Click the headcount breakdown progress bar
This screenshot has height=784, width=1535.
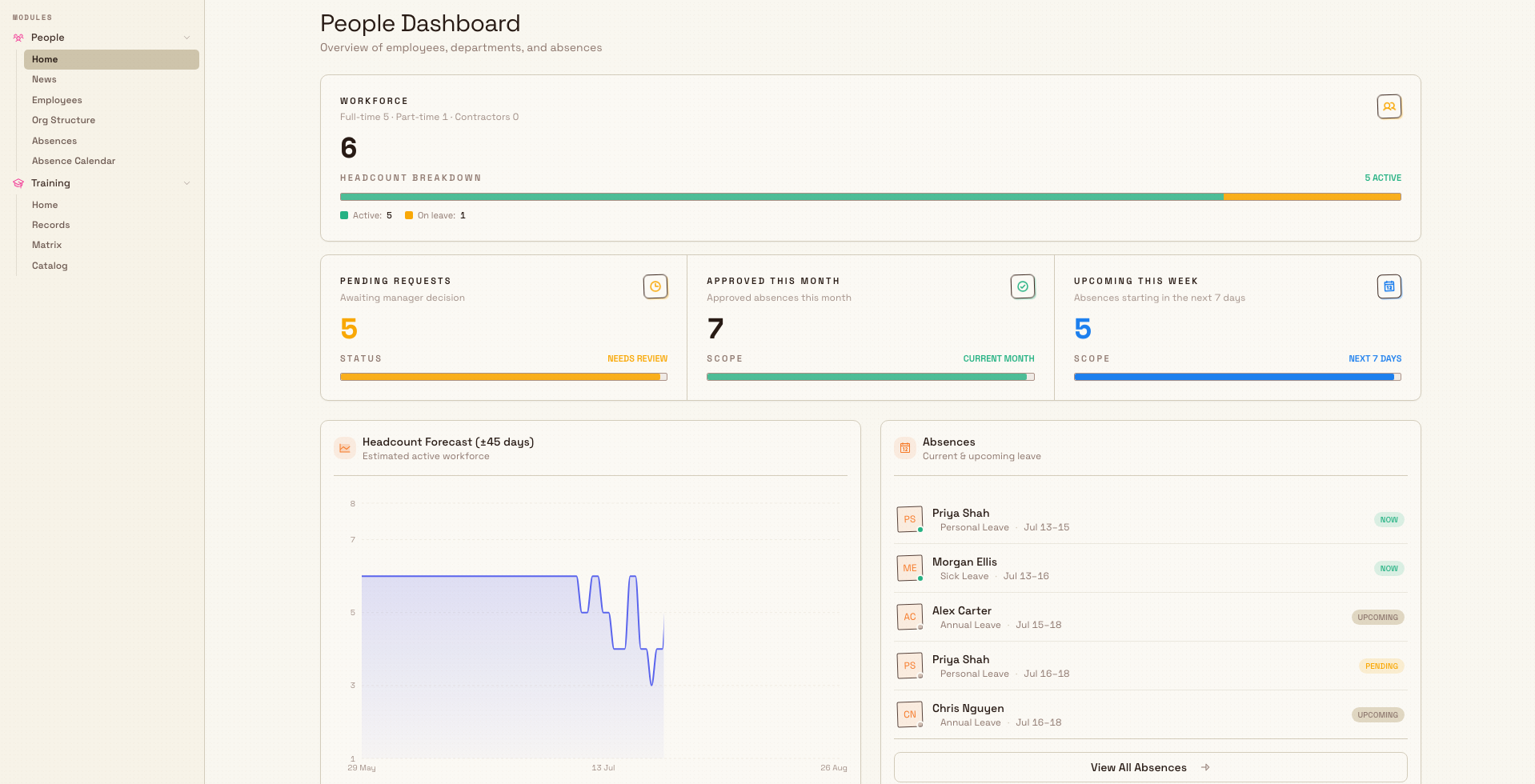(870, 197)
